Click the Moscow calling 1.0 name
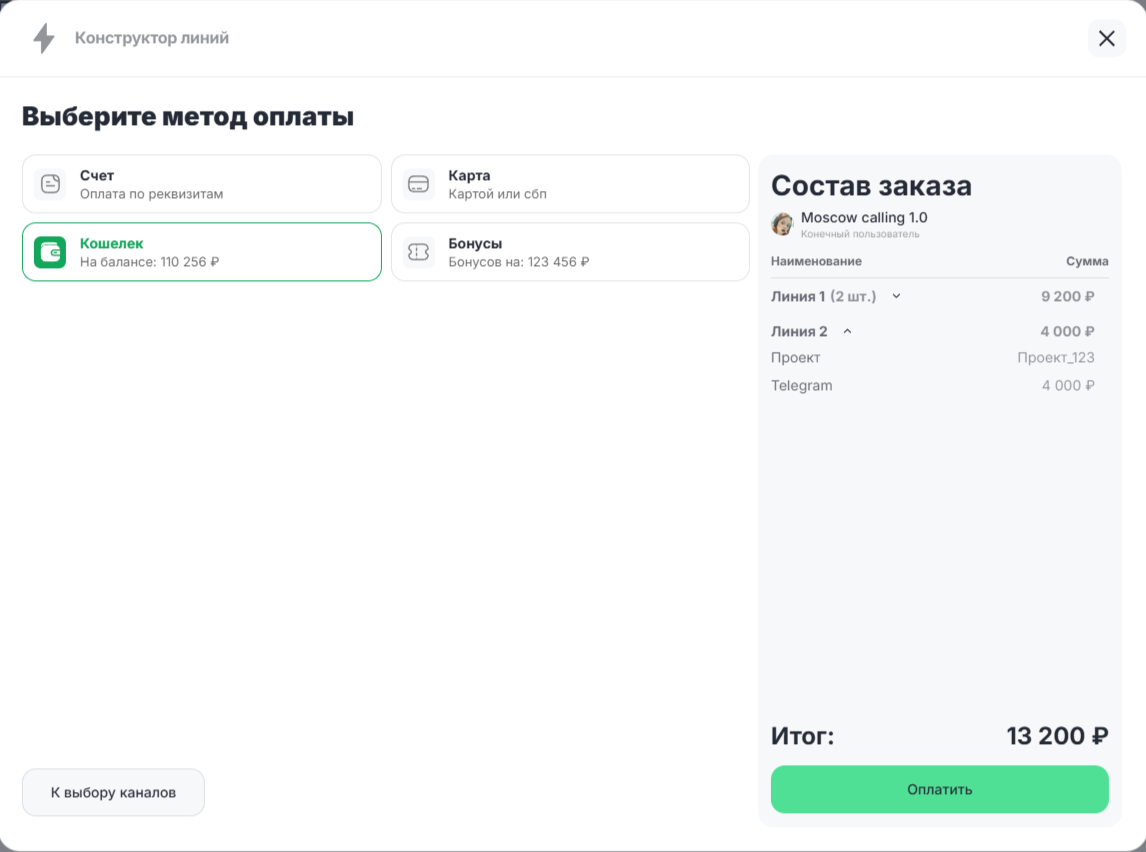 click(864, 217)
